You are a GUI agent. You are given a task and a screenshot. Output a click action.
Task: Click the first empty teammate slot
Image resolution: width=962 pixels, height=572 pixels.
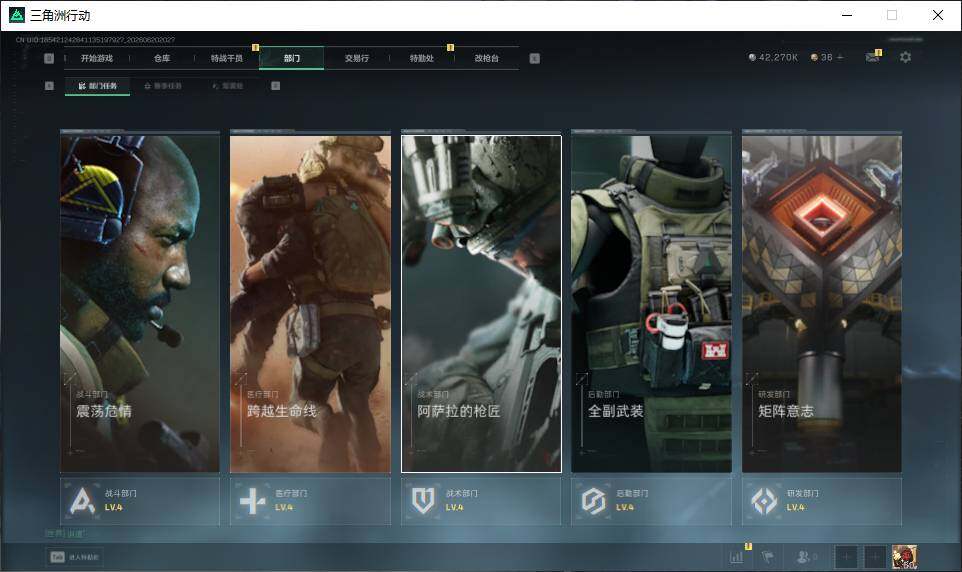[846, 557]
